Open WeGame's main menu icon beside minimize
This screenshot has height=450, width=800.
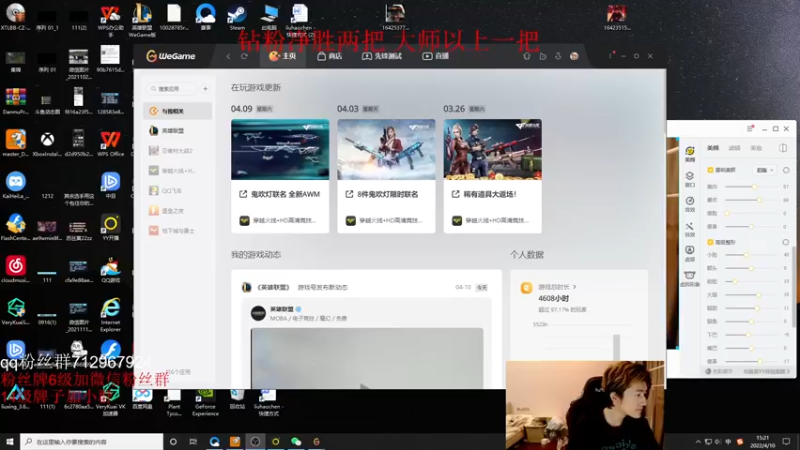pos(611,56)
